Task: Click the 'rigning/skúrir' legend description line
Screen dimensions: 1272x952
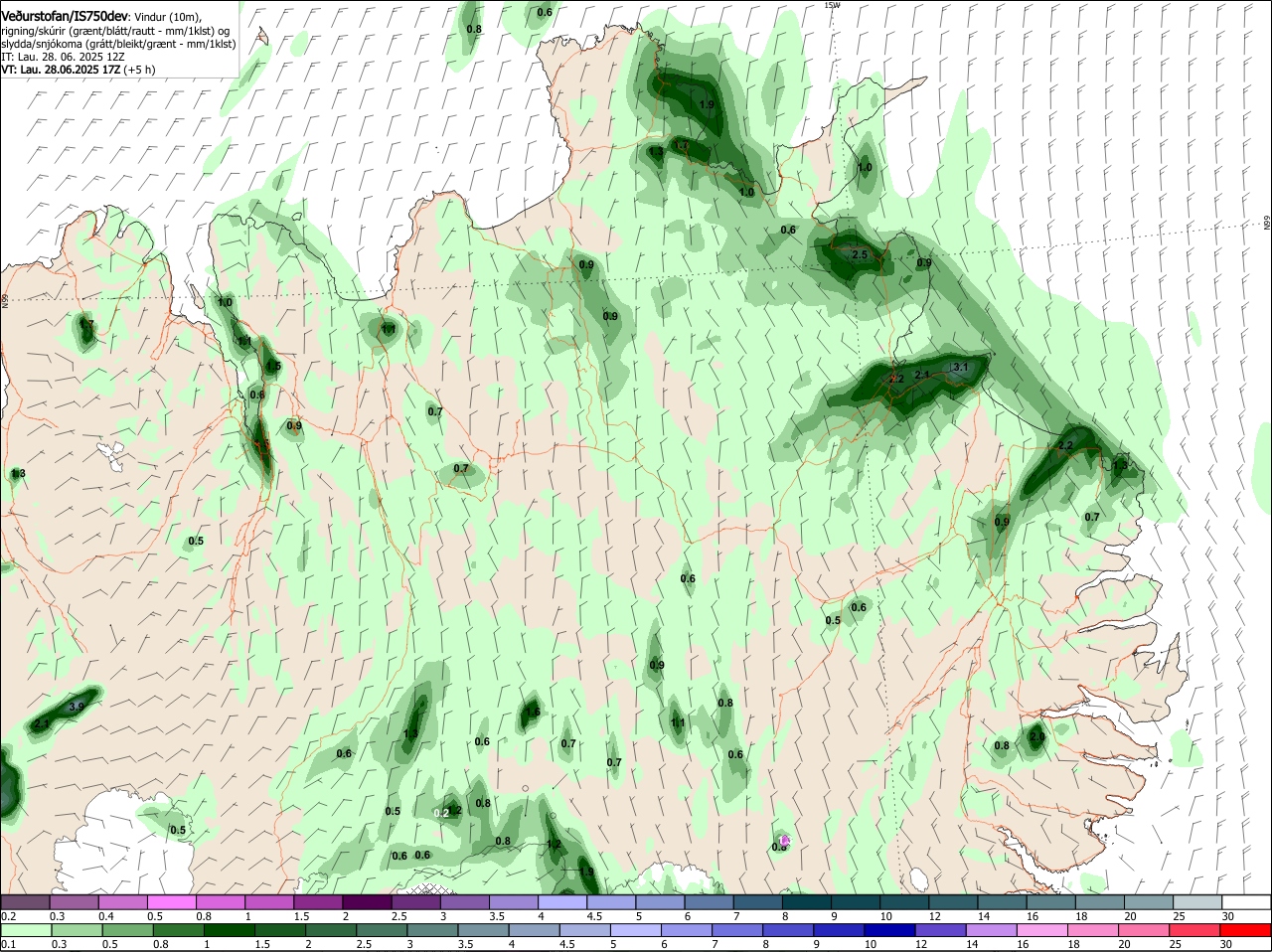Action: (116, 31)
